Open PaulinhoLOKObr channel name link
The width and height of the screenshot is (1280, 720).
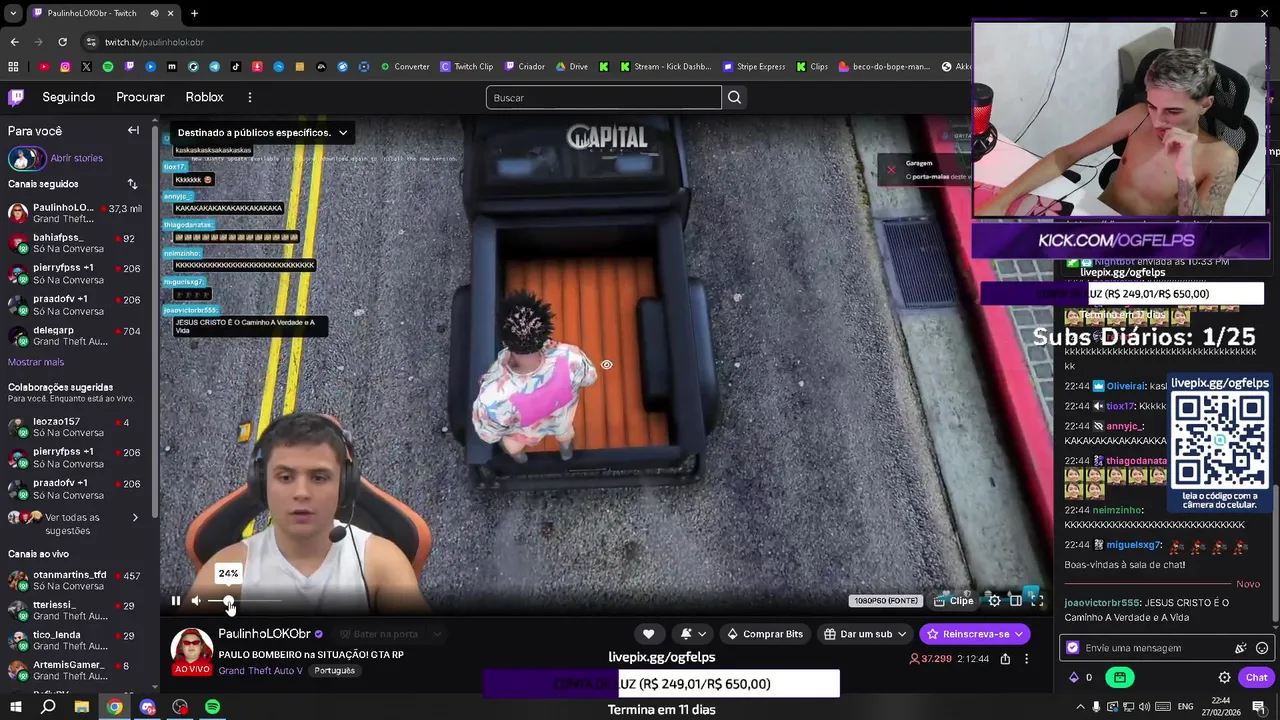click(x=264, y=634)
